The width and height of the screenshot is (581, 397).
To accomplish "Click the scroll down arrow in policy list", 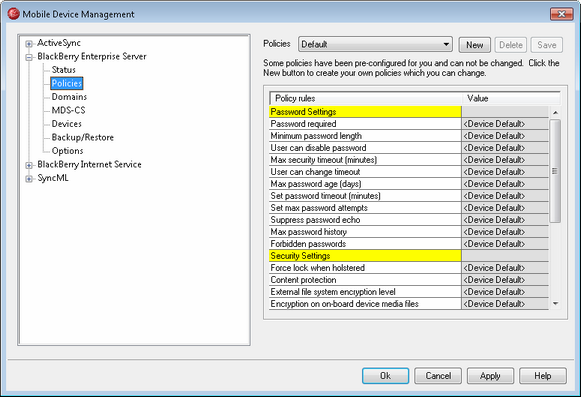I will click(555, 304).
